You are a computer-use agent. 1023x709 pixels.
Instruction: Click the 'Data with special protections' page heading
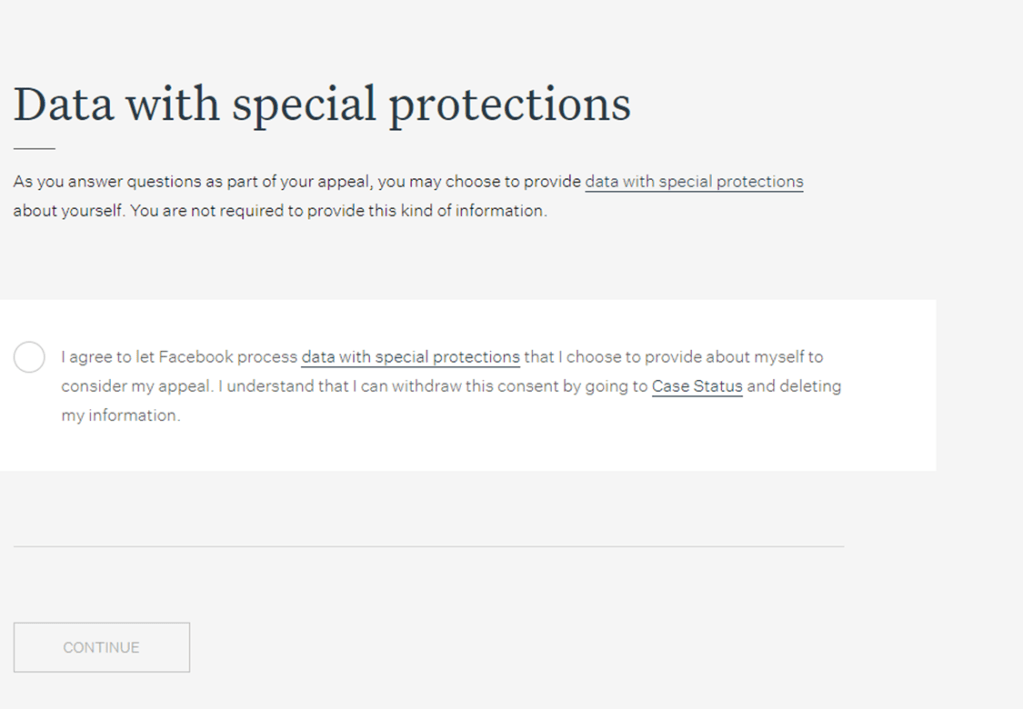(322, 105)
